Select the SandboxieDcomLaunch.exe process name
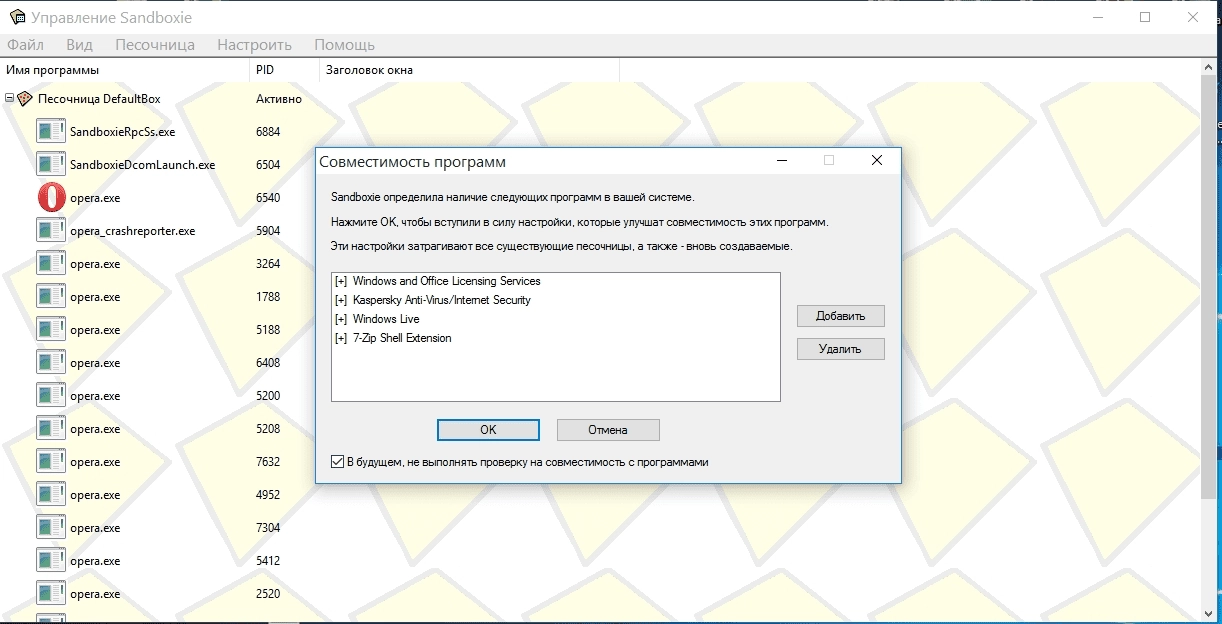The height and width of the screenshot is (624, 1222). click(142, 164)
